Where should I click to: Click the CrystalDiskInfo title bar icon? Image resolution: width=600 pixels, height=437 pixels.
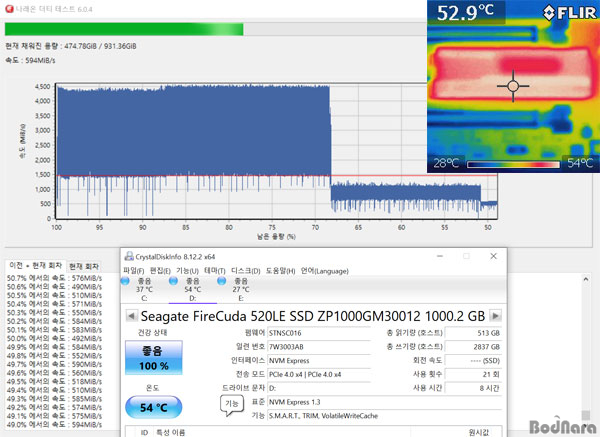(x=129, y=256)
